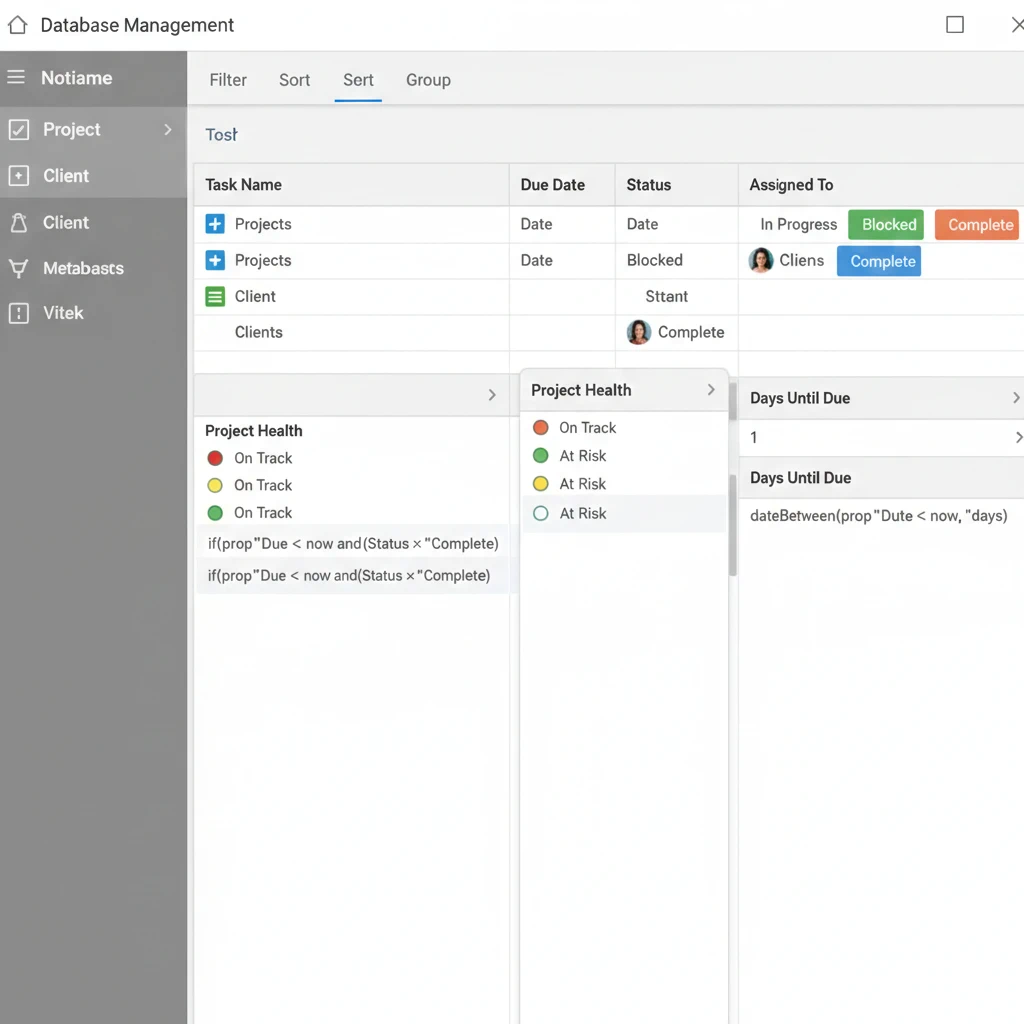Select the Client icon in the sidebar
The width and height of the screenshot is (1024, 1024).
18,176
